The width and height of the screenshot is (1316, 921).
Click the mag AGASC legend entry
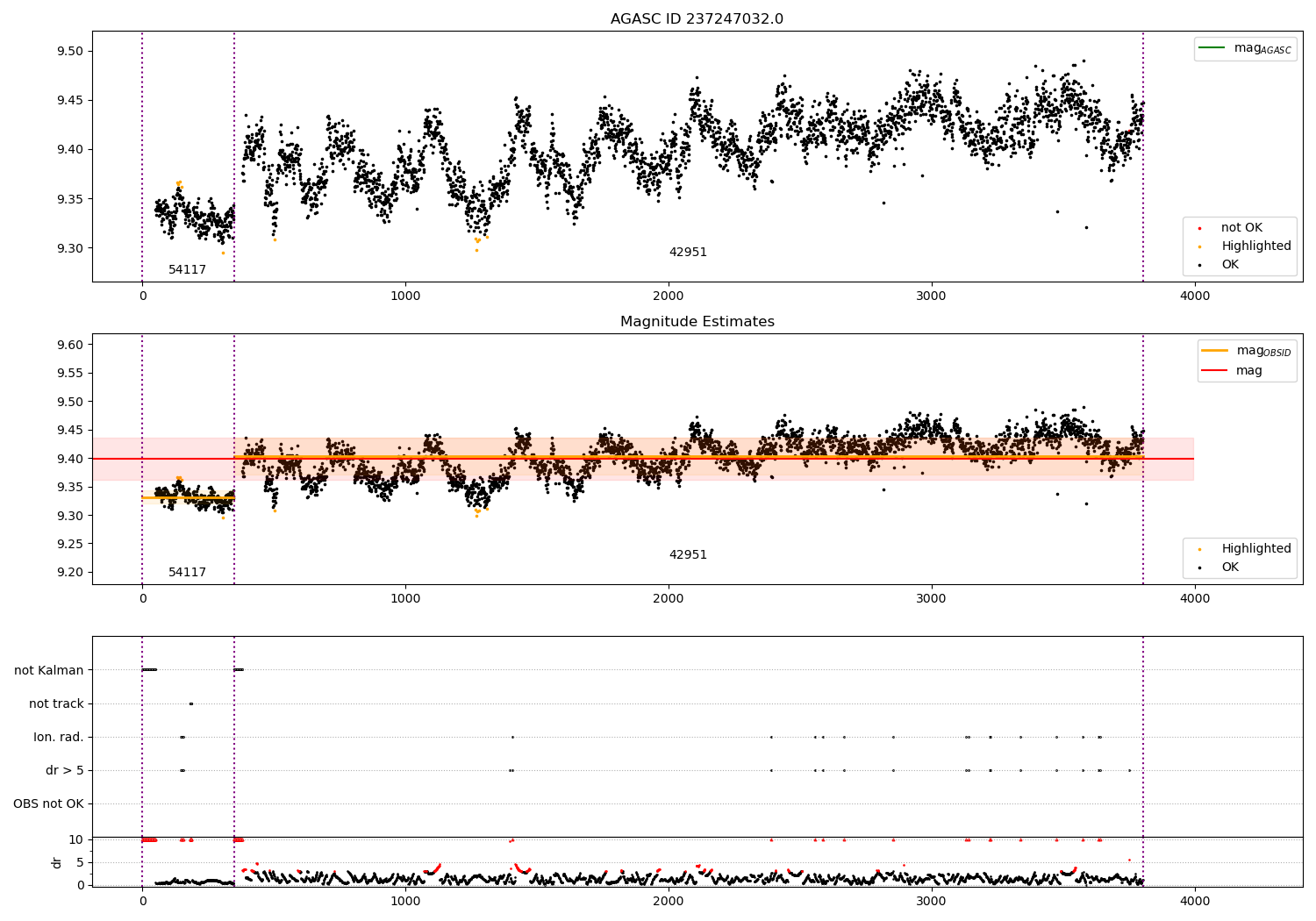pos(1245,48)
